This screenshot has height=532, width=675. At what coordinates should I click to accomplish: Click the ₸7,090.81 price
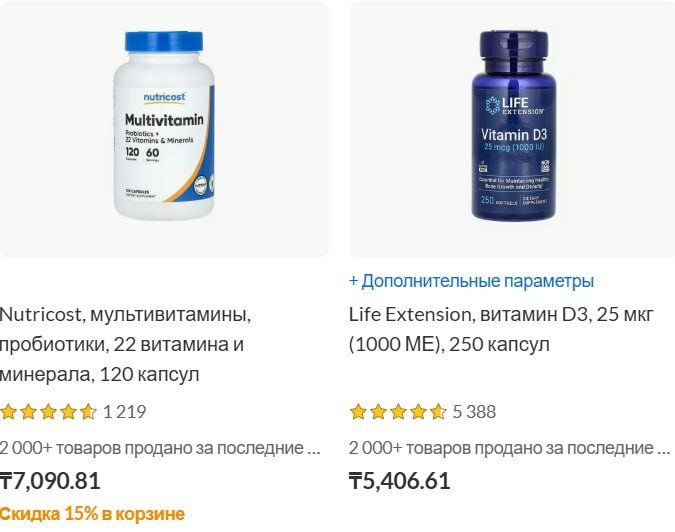click(50, 481)
